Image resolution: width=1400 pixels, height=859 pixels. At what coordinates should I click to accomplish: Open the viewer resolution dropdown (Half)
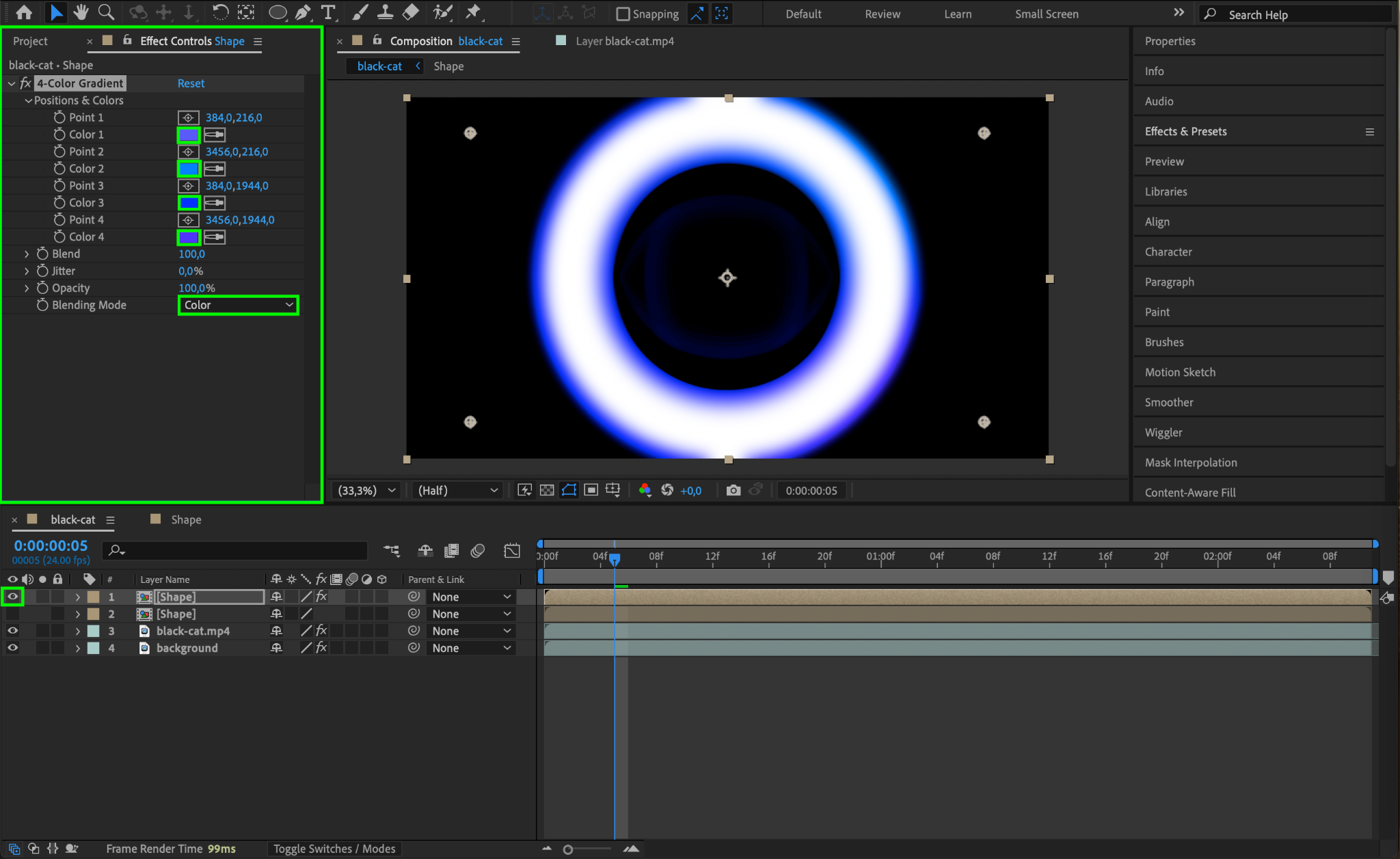tap(457, 490)
